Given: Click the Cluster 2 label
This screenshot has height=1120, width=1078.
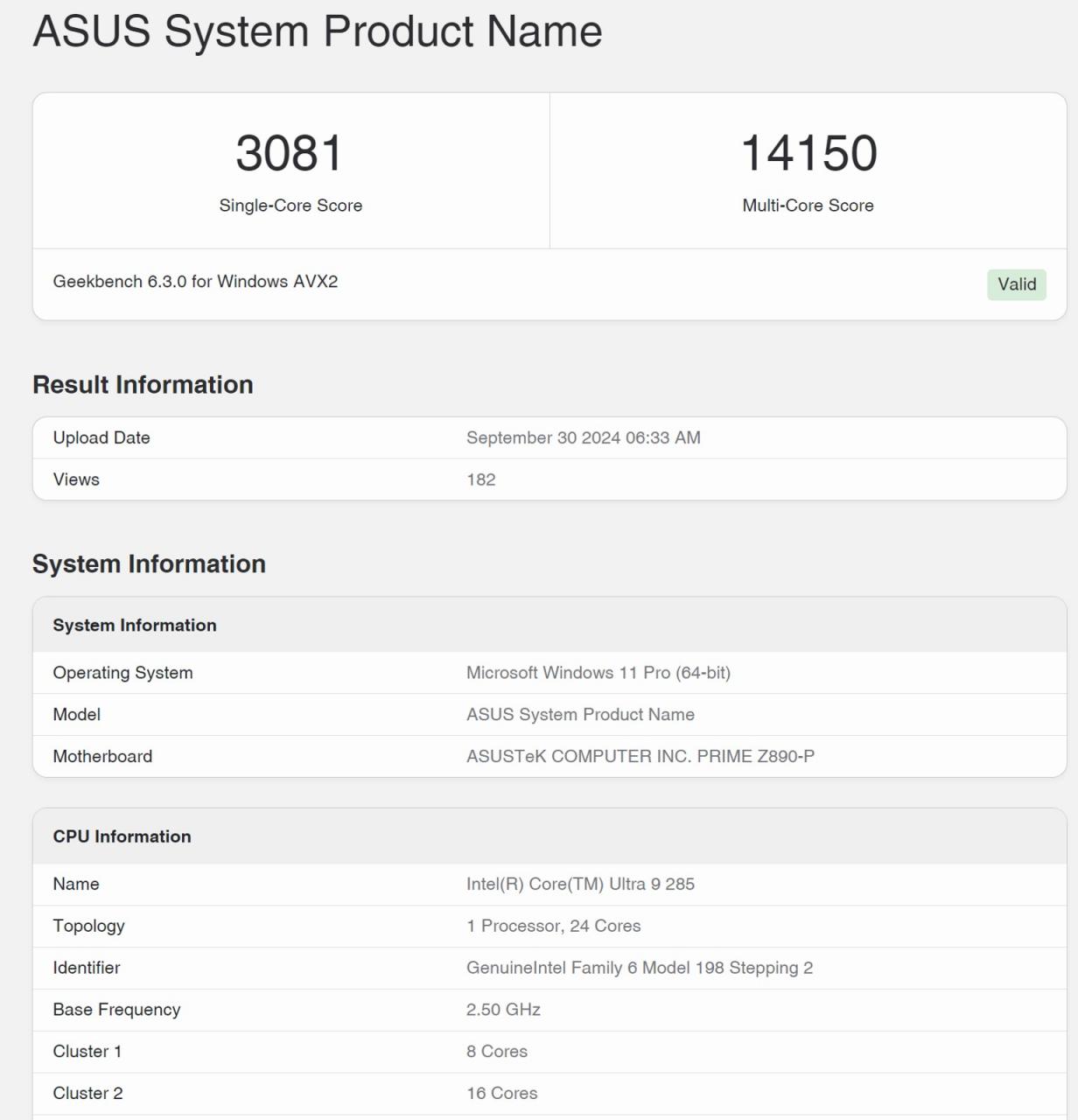Looking at the screenshot, I should [x=87, y=1094].
